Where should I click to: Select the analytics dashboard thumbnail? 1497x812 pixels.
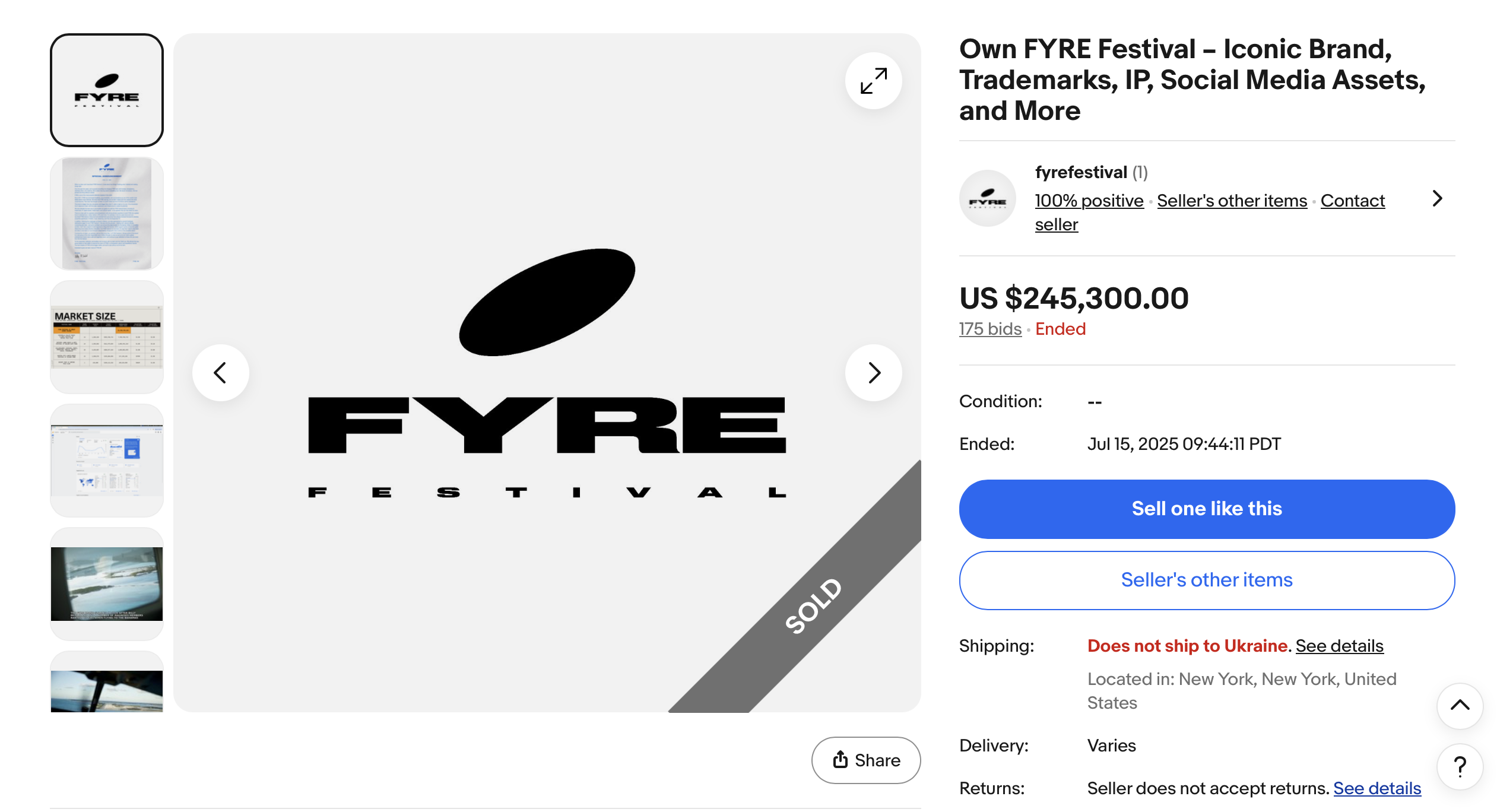107,461
